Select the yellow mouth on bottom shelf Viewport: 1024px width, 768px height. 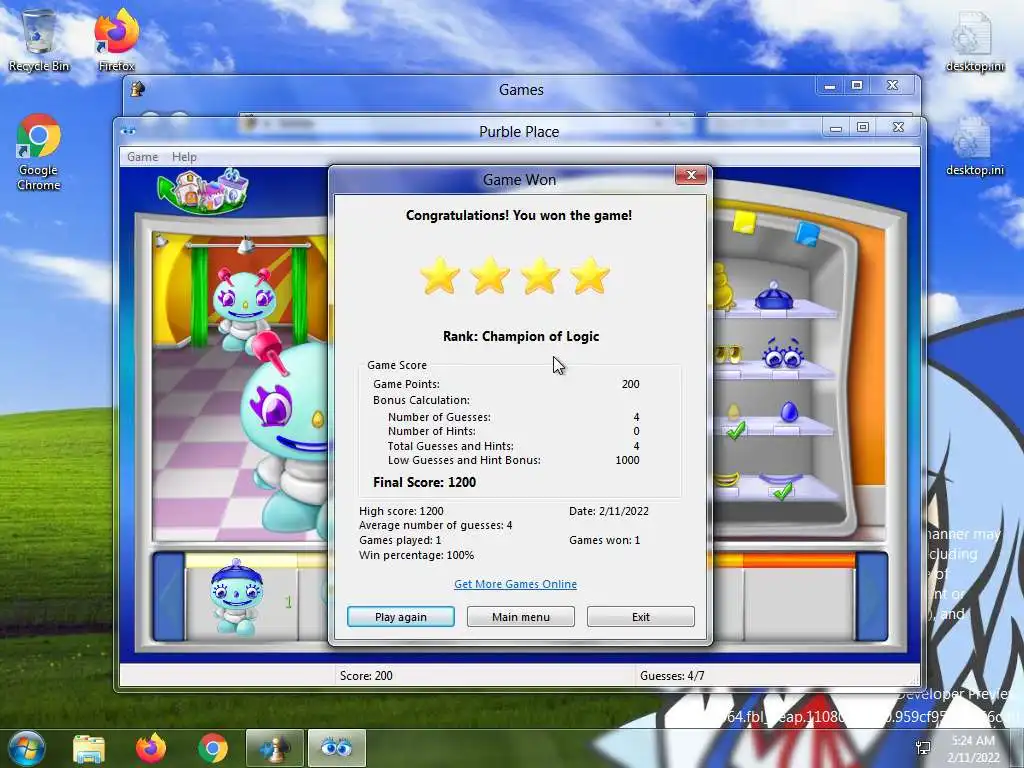coord(726,480)
